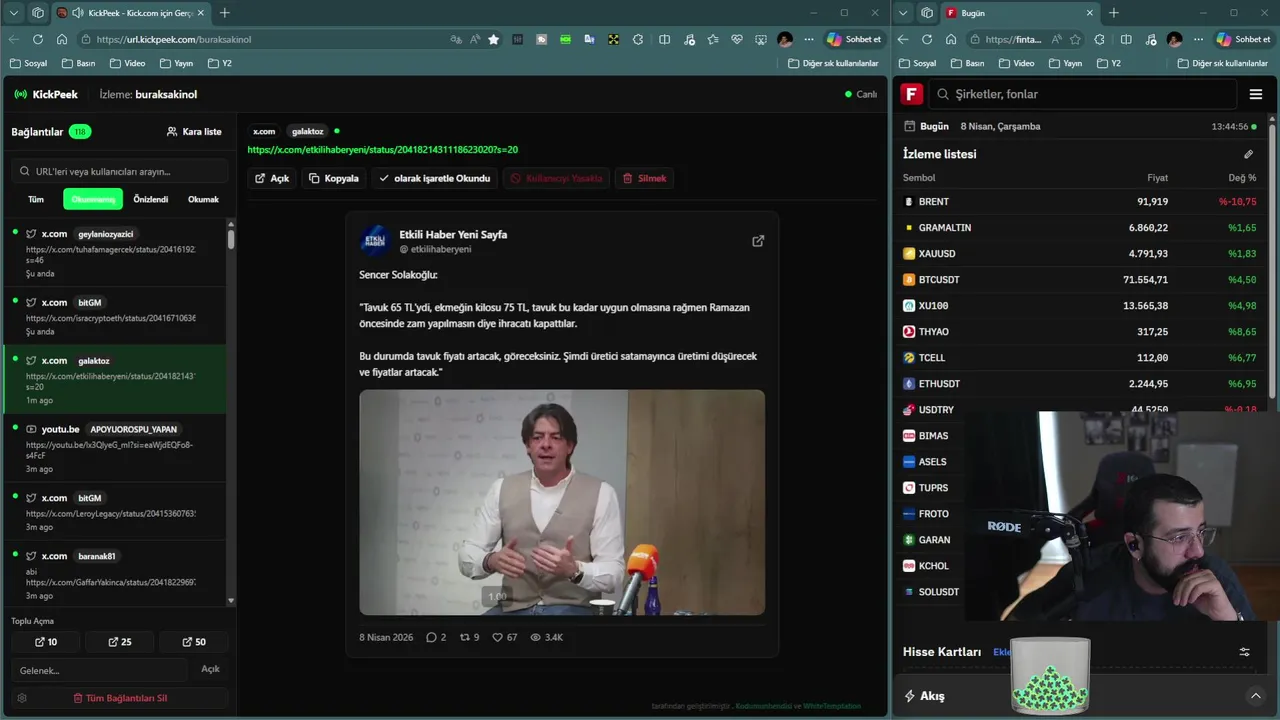The width and height of the screenshot is (1280, 720).
Task: Open Diğer sık kullanılanlar in left window
Action: coord(833,63)
